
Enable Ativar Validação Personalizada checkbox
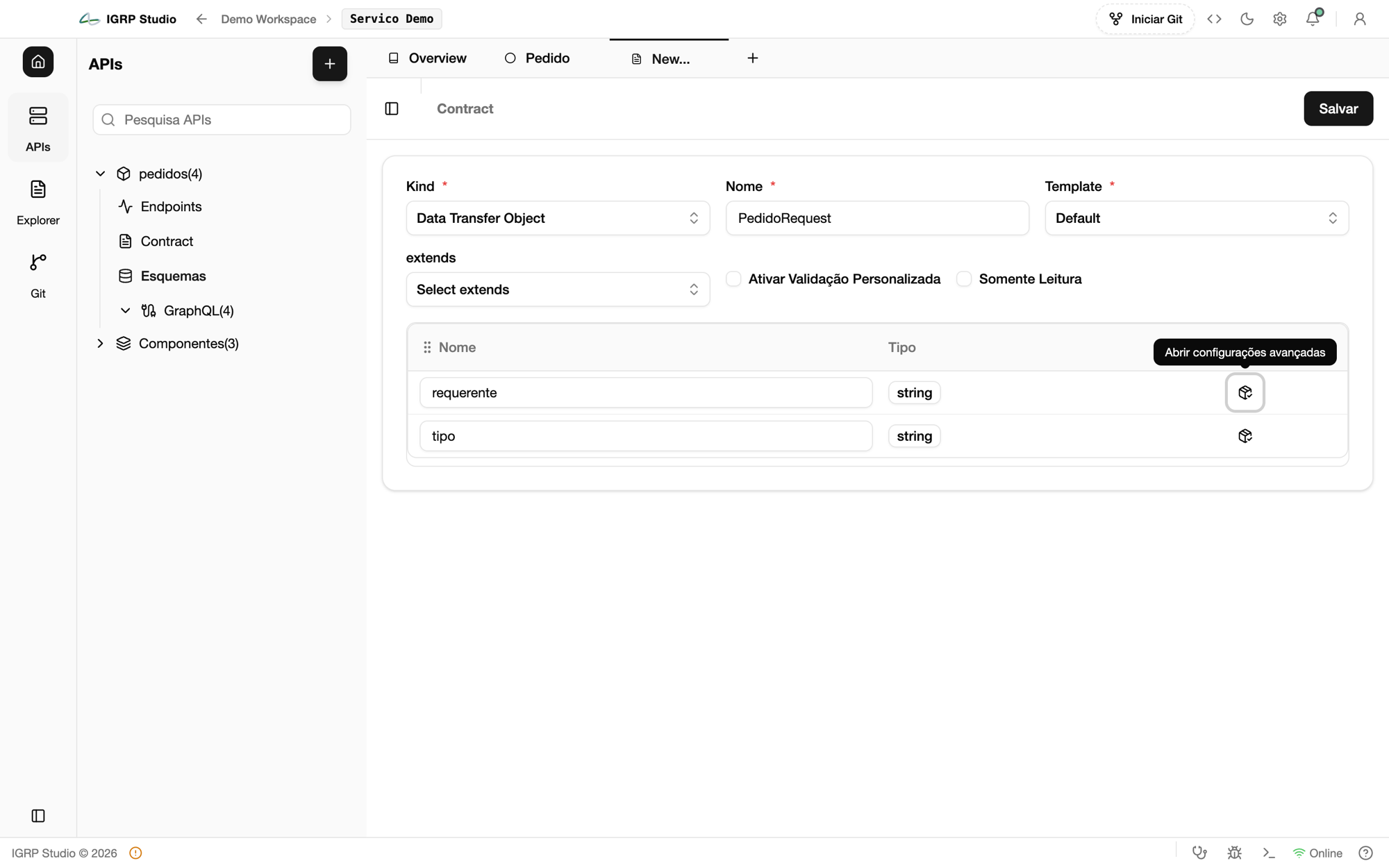click(733, 279)
